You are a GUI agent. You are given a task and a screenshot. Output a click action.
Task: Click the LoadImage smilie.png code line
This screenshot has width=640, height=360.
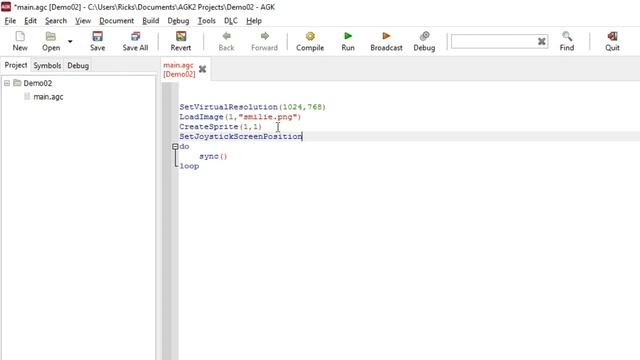[240, 117]
